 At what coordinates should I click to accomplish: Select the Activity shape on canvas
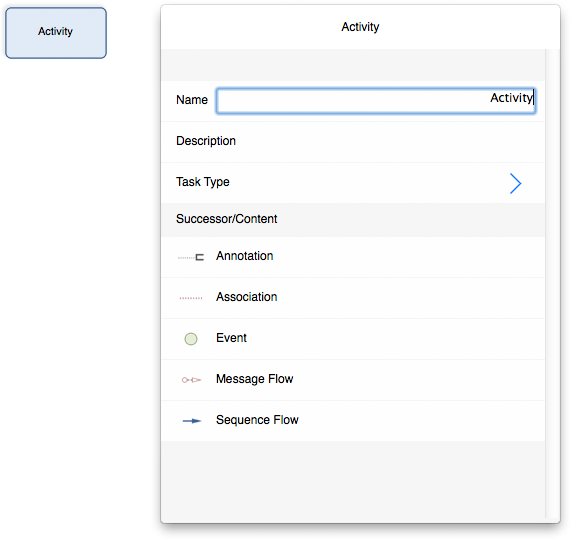pos(56,33)
